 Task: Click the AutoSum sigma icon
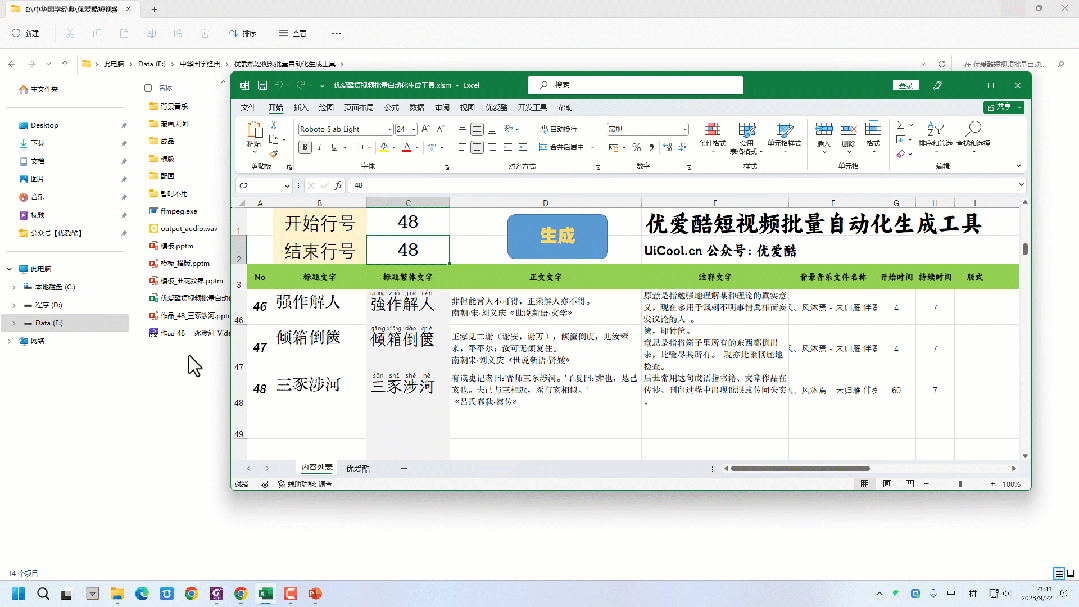(900, 125)
